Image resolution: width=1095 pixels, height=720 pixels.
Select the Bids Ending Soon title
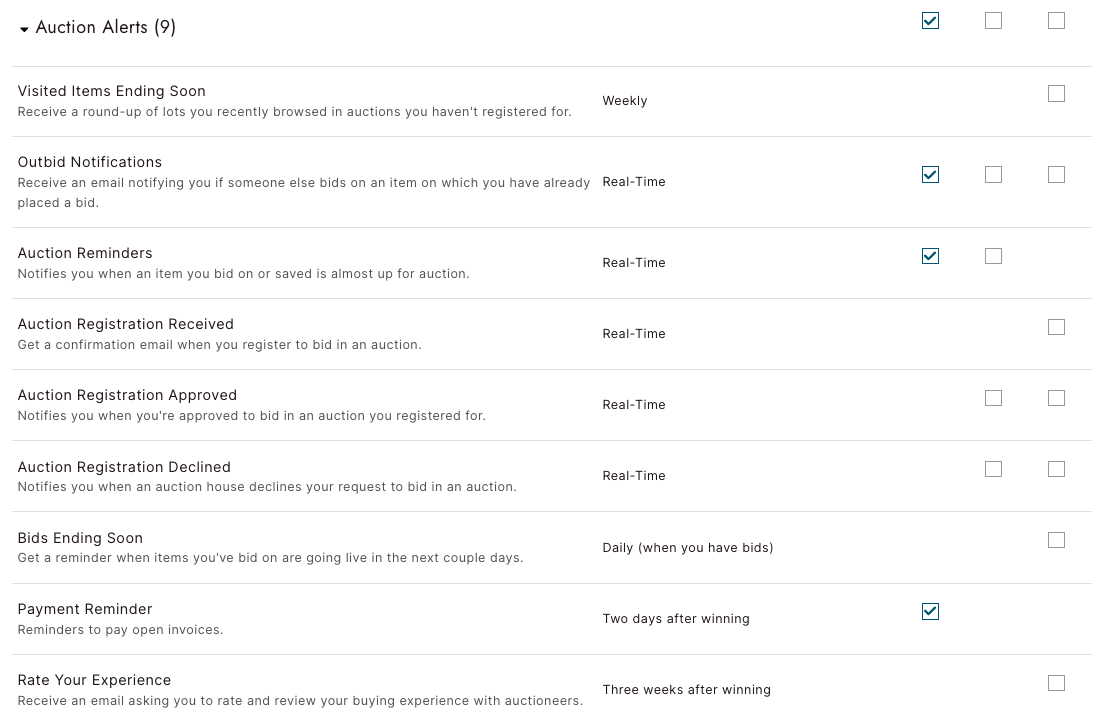[x=80, y=538]
